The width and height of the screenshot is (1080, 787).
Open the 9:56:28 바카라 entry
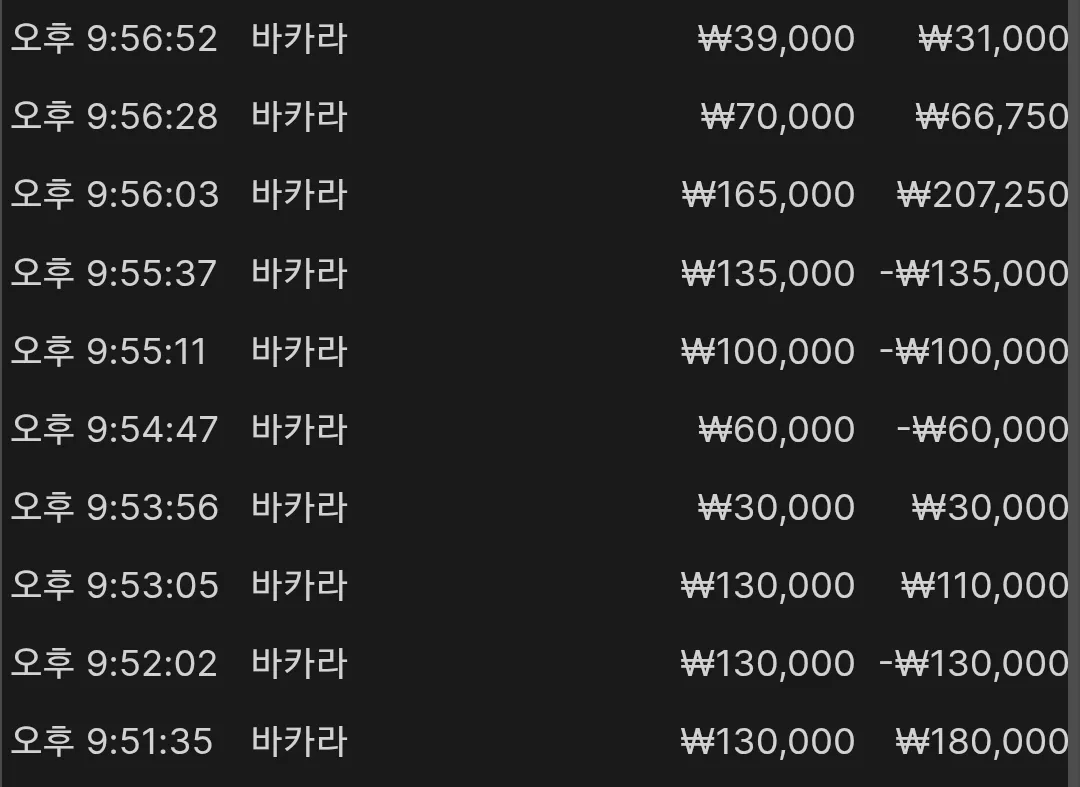[540, 116]
